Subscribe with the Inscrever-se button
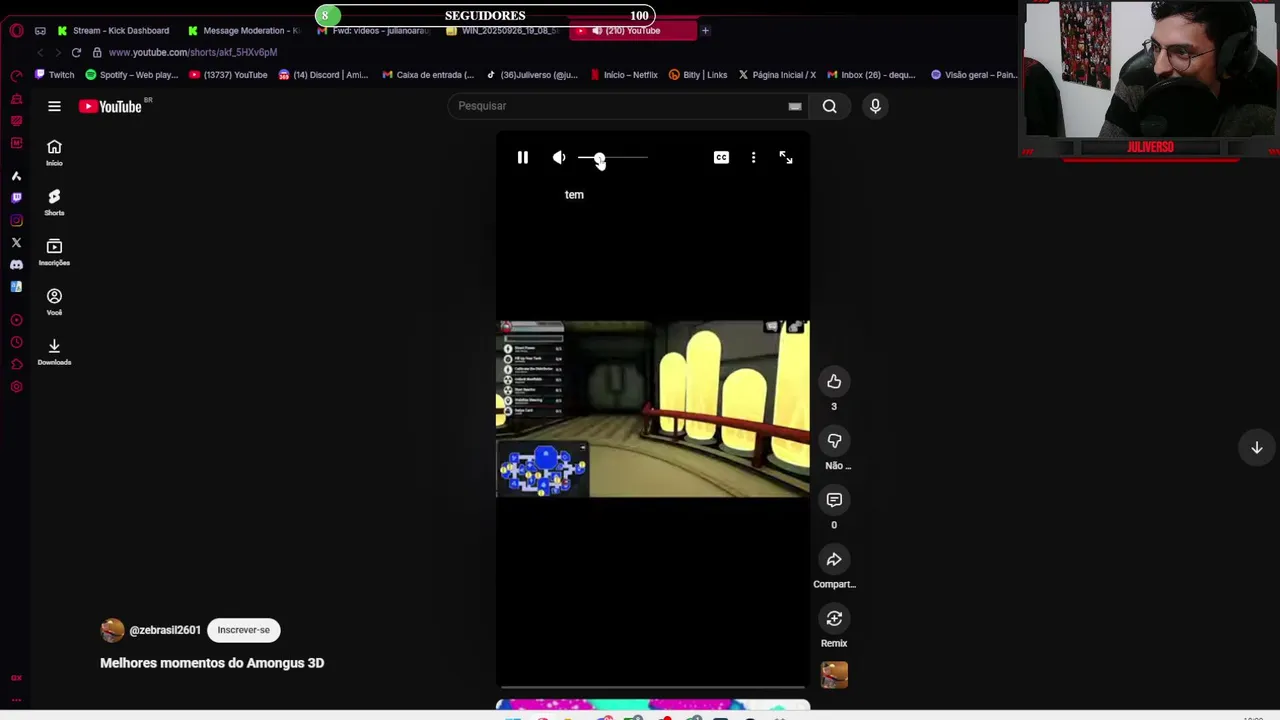 (244, 630)
